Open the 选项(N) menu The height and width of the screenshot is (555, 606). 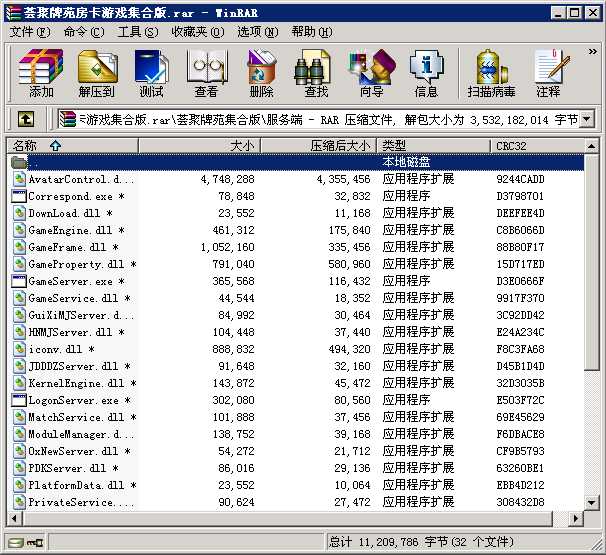click(258, 32)
